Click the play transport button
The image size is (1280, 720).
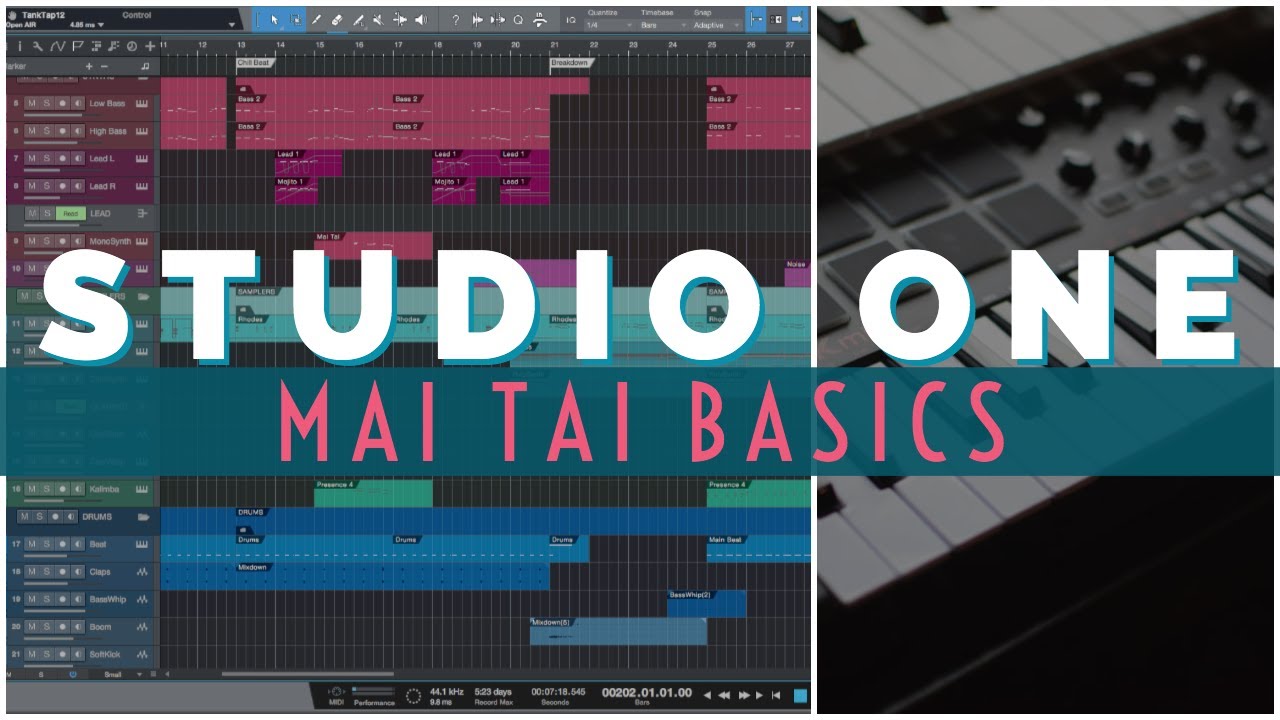tap(760, 695)
